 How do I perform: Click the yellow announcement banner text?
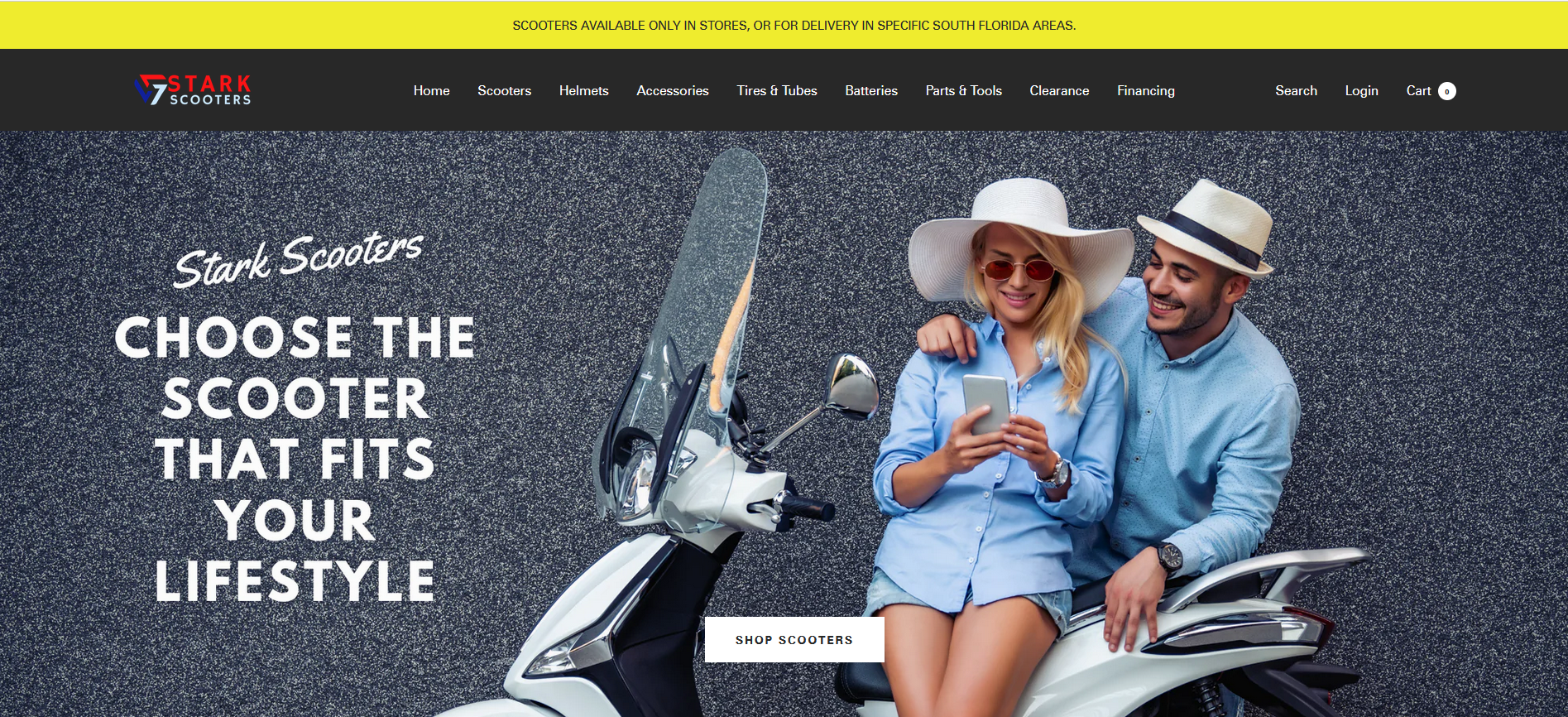[x=794, y=26]
